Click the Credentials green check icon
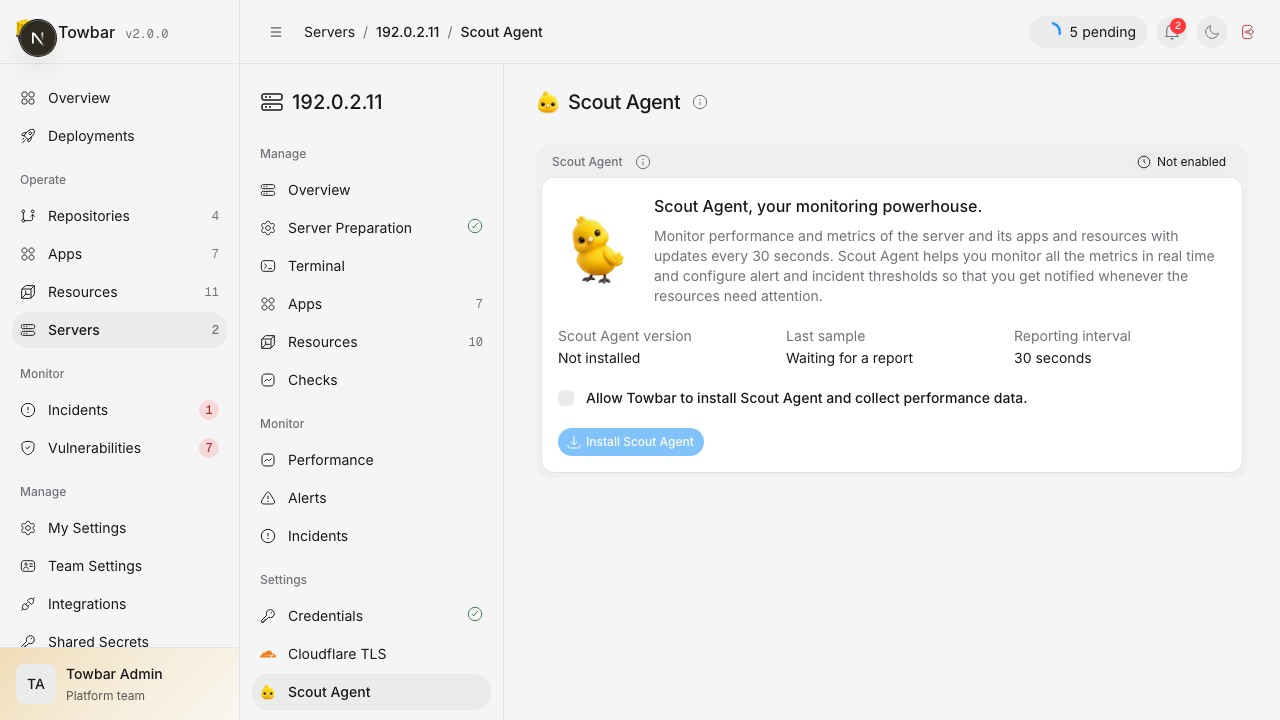 pos(475,614)
